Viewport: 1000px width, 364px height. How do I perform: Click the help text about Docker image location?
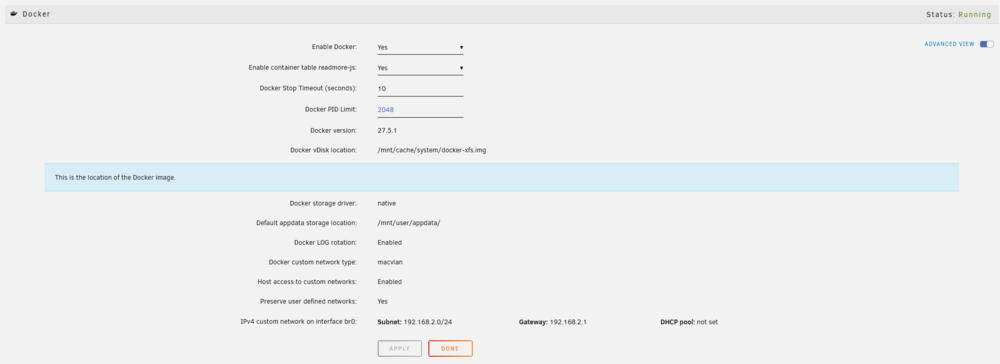click(115, 177)
